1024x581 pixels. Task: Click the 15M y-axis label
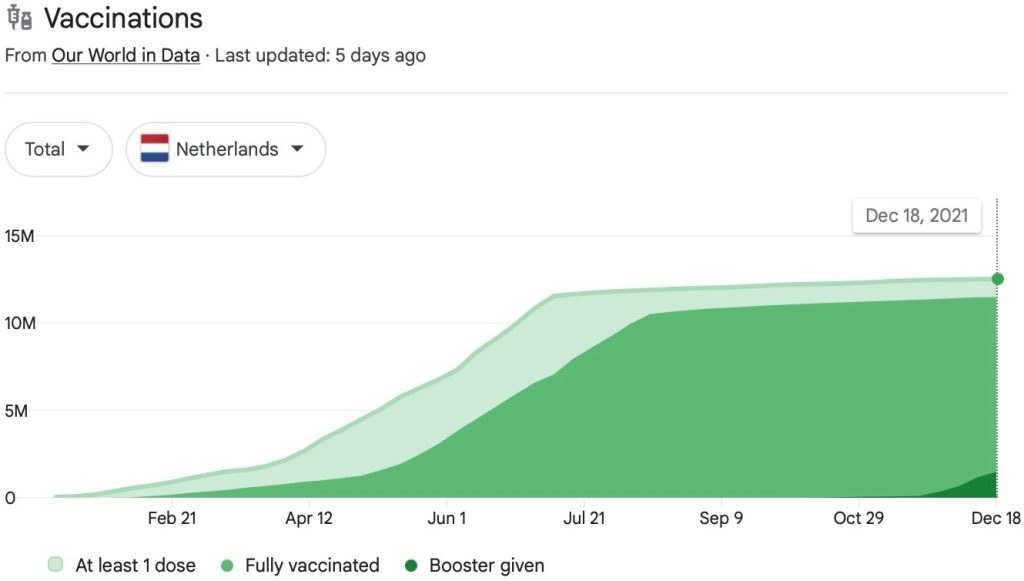coord(22,237)
